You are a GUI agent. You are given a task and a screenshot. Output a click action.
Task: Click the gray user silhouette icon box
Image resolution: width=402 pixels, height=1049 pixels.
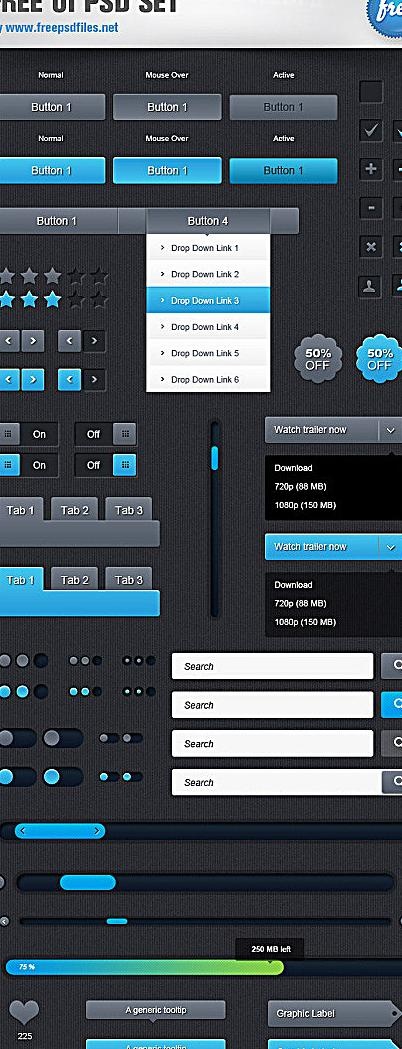(x=370, y=286)
